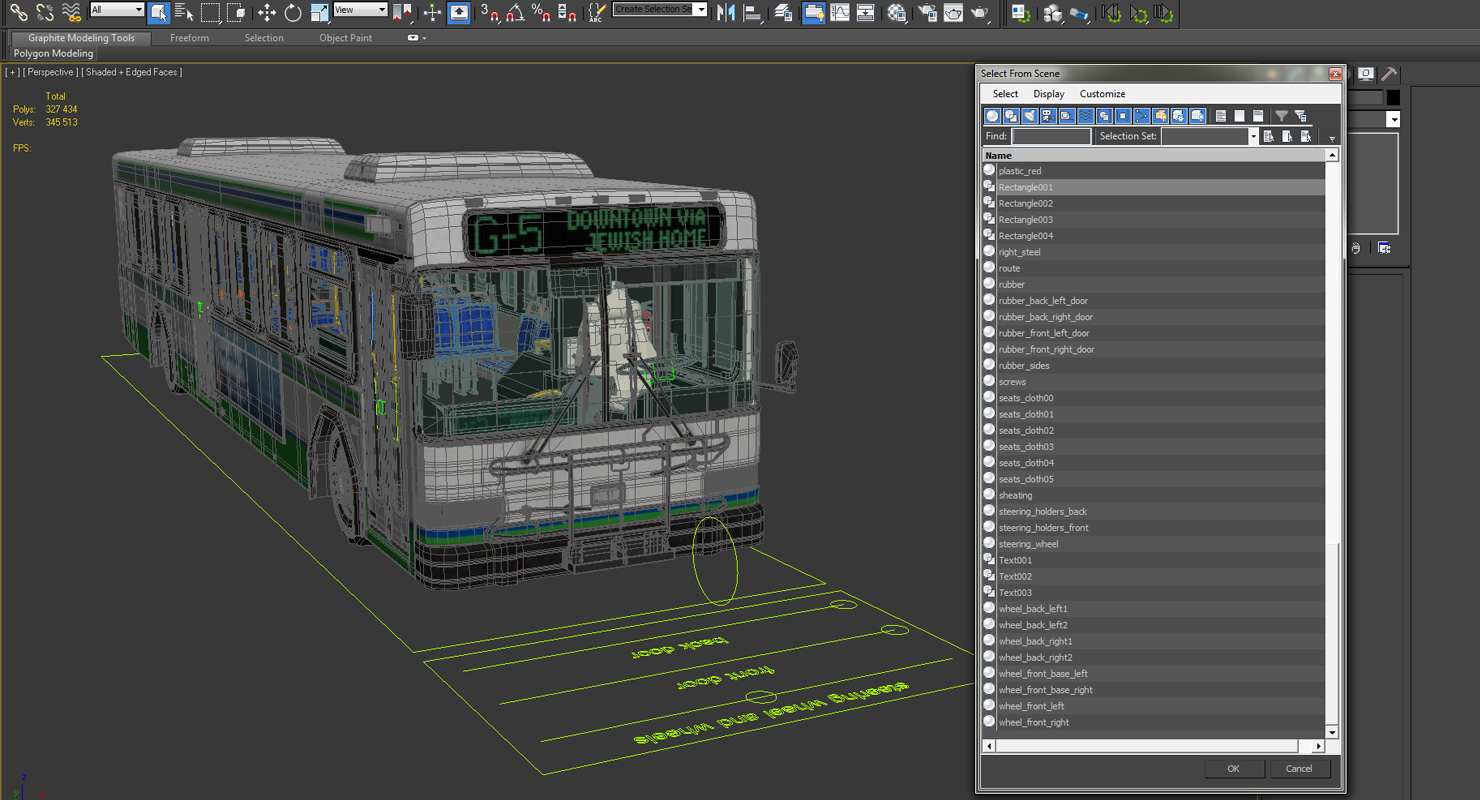Switch to the Object Paint tab
Screen dimensions: 1480x800
(346, 38)
